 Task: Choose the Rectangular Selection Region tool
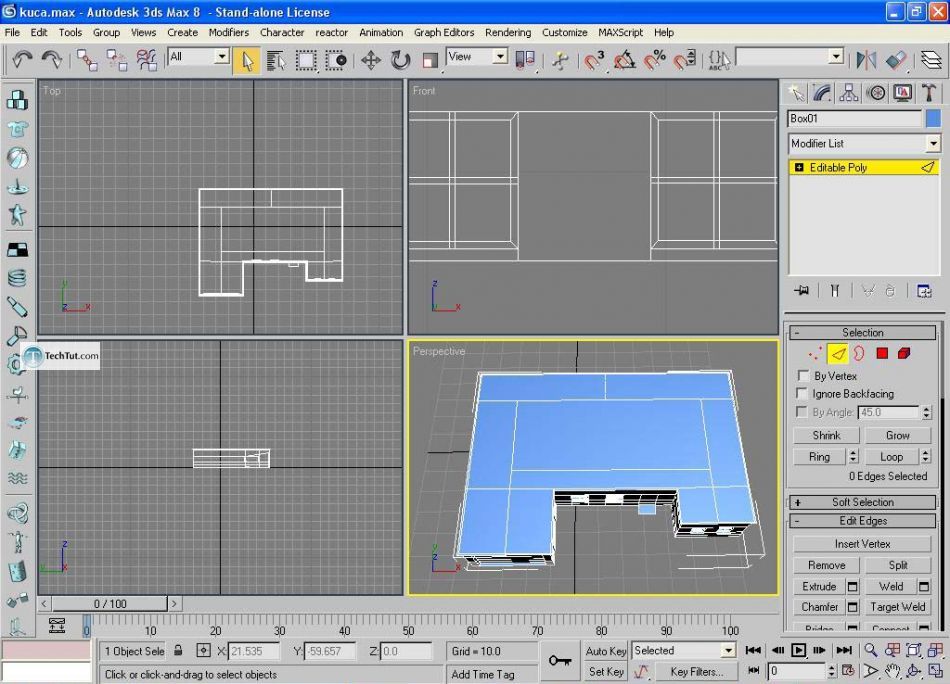pyautogui.click(x=306, y=61)
